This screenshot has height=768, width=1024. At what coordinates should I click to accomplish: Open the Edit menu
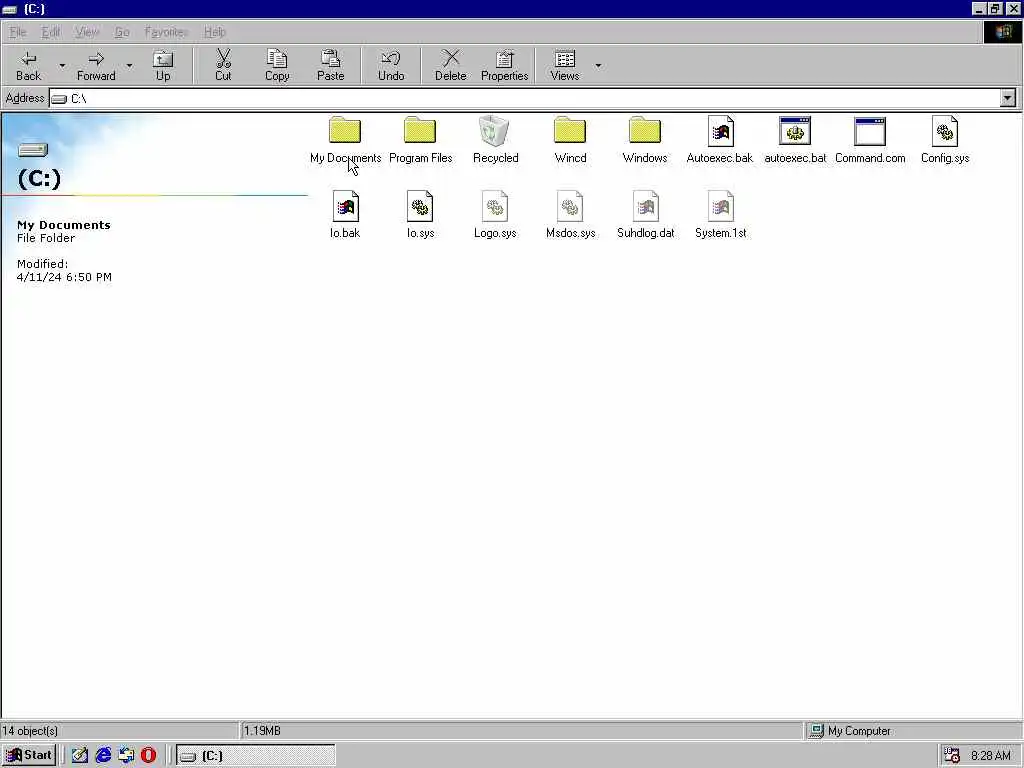(51, 32)
